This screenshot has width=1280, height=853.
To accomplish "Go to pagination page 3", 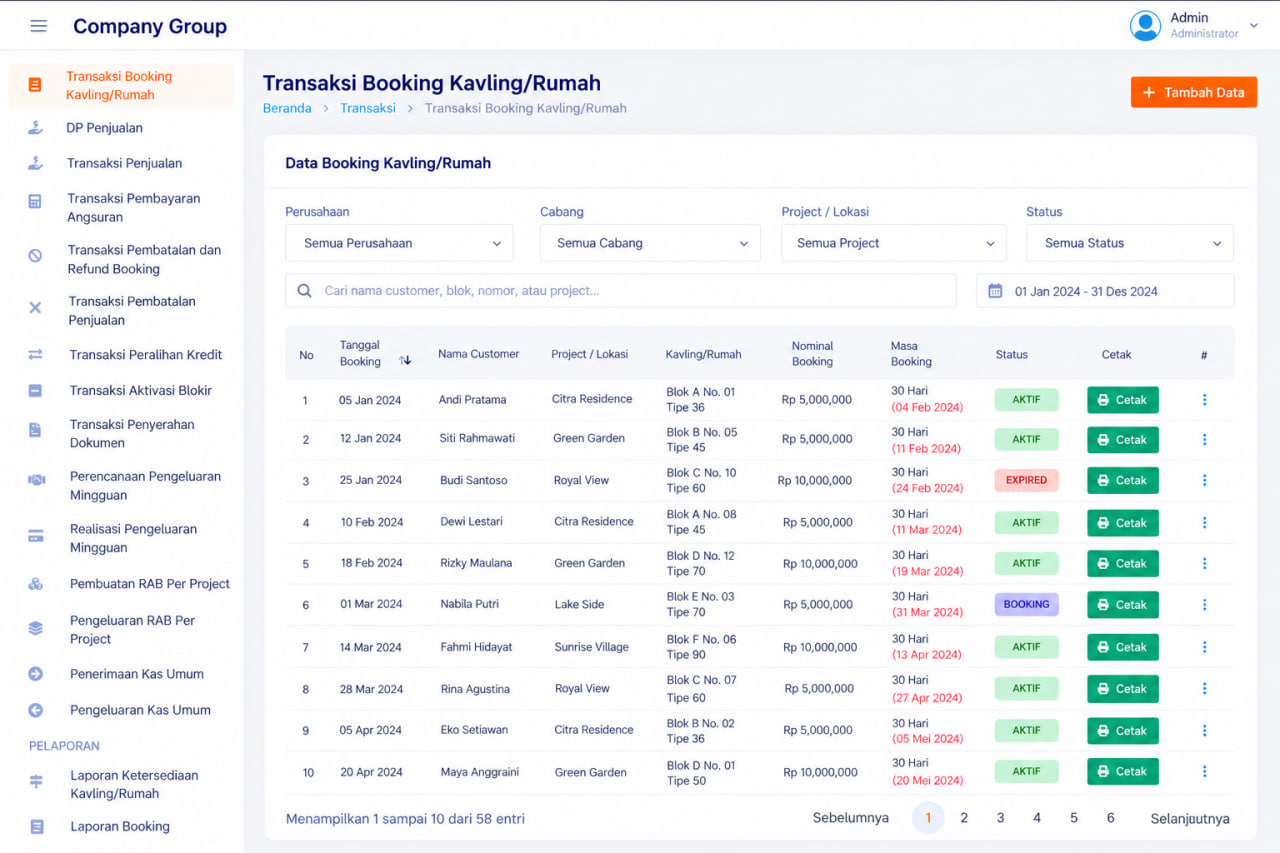I will 1000,818.
